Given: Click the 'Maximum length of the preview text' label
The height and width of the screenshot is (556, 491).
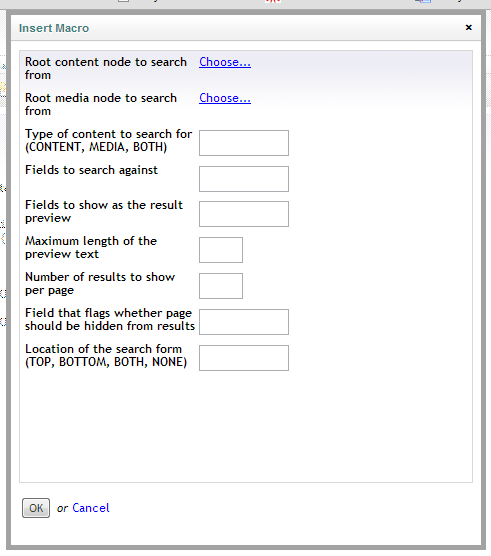Looking at the screenshot, I should (91, 248).
